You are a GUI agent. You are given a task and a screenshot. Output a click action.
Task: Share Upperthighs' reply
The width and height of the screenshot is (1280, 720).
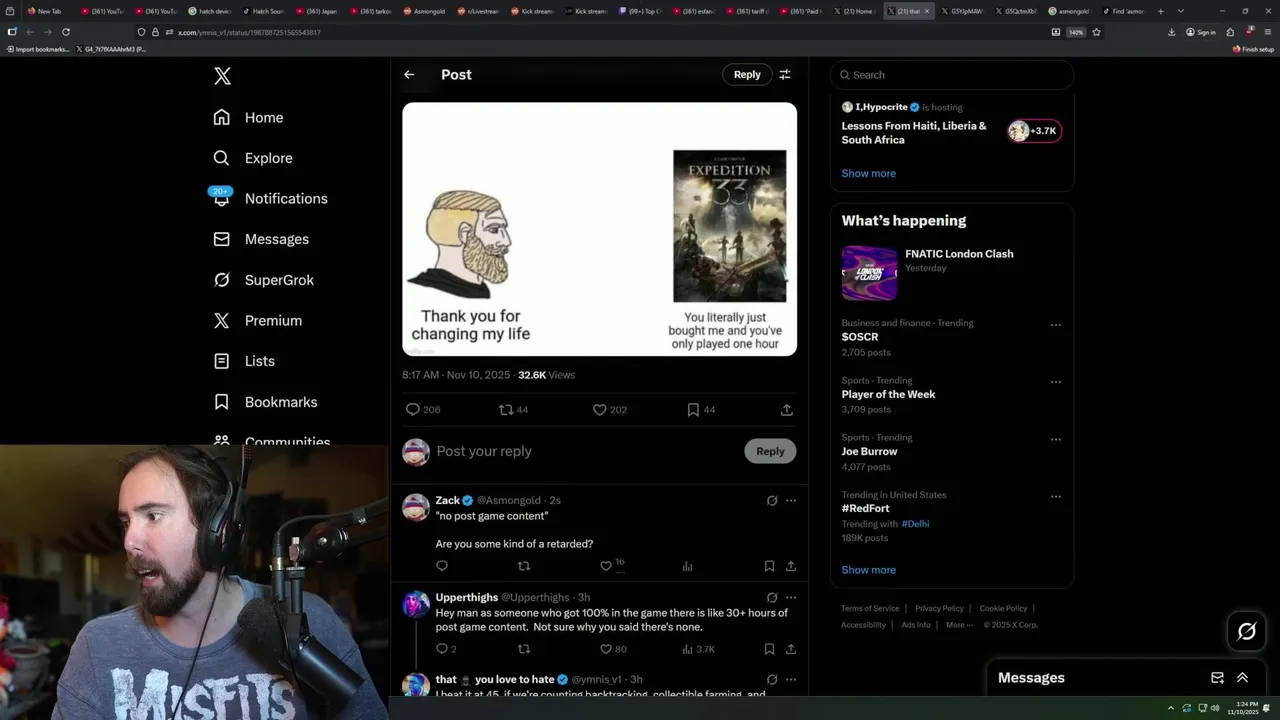click(x=791, y=649)
